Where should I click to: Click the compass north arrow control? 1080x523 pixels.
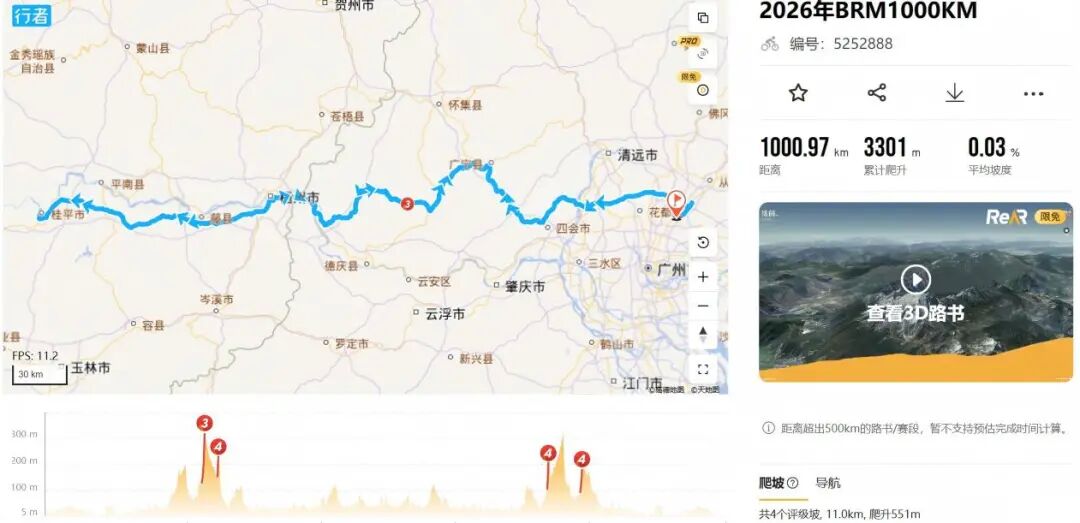click(703, 335)
